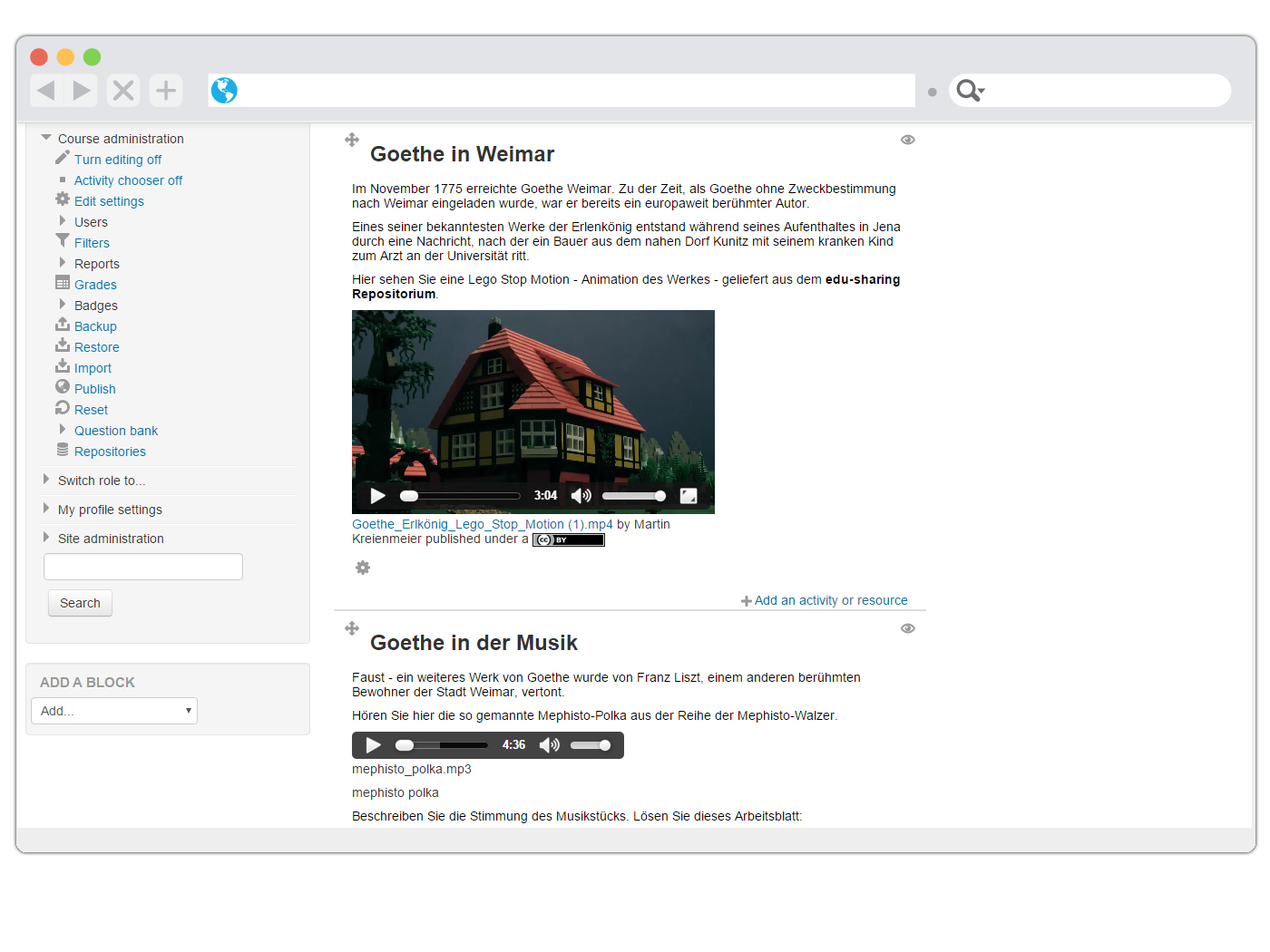
Task: Click Activity chooser off link
Action: click(x=128, y=180)
